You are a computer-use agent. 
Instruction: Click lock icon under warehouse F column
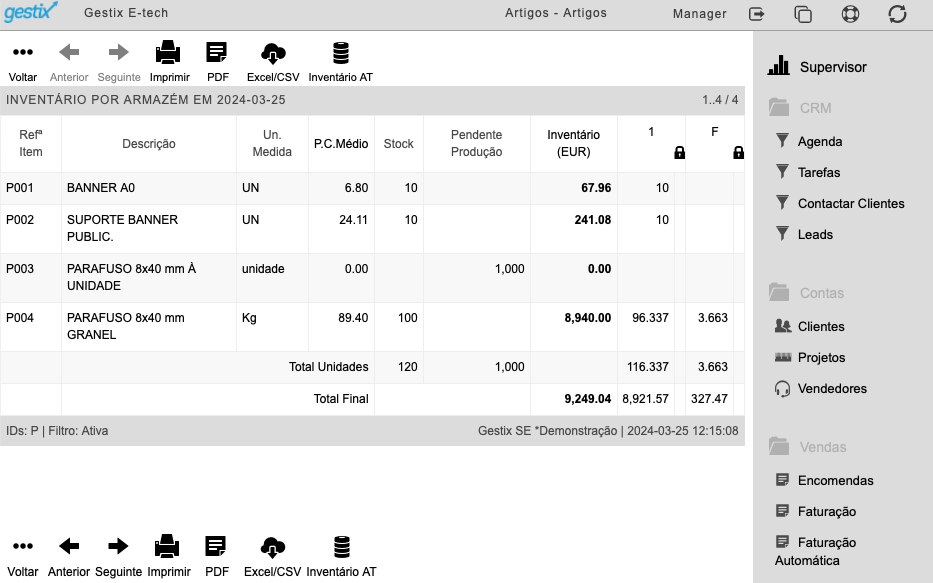point(738,153)
